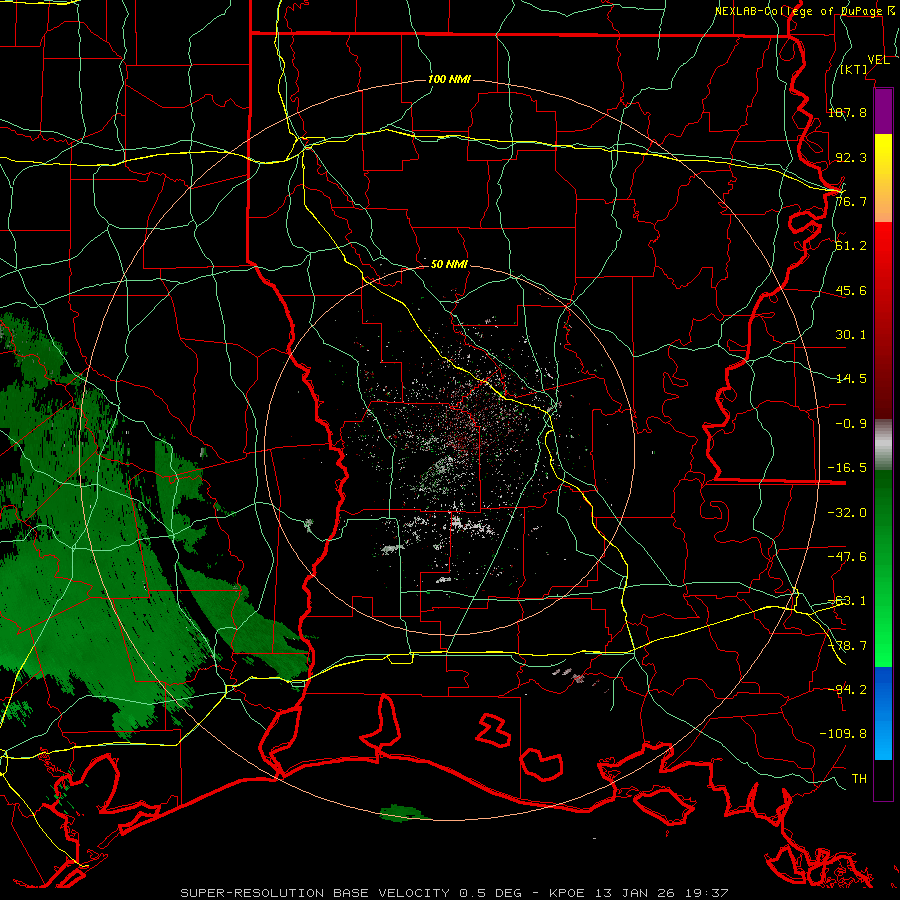
Task: Click the [KT] units label
Action: click(x=854, y=69)
